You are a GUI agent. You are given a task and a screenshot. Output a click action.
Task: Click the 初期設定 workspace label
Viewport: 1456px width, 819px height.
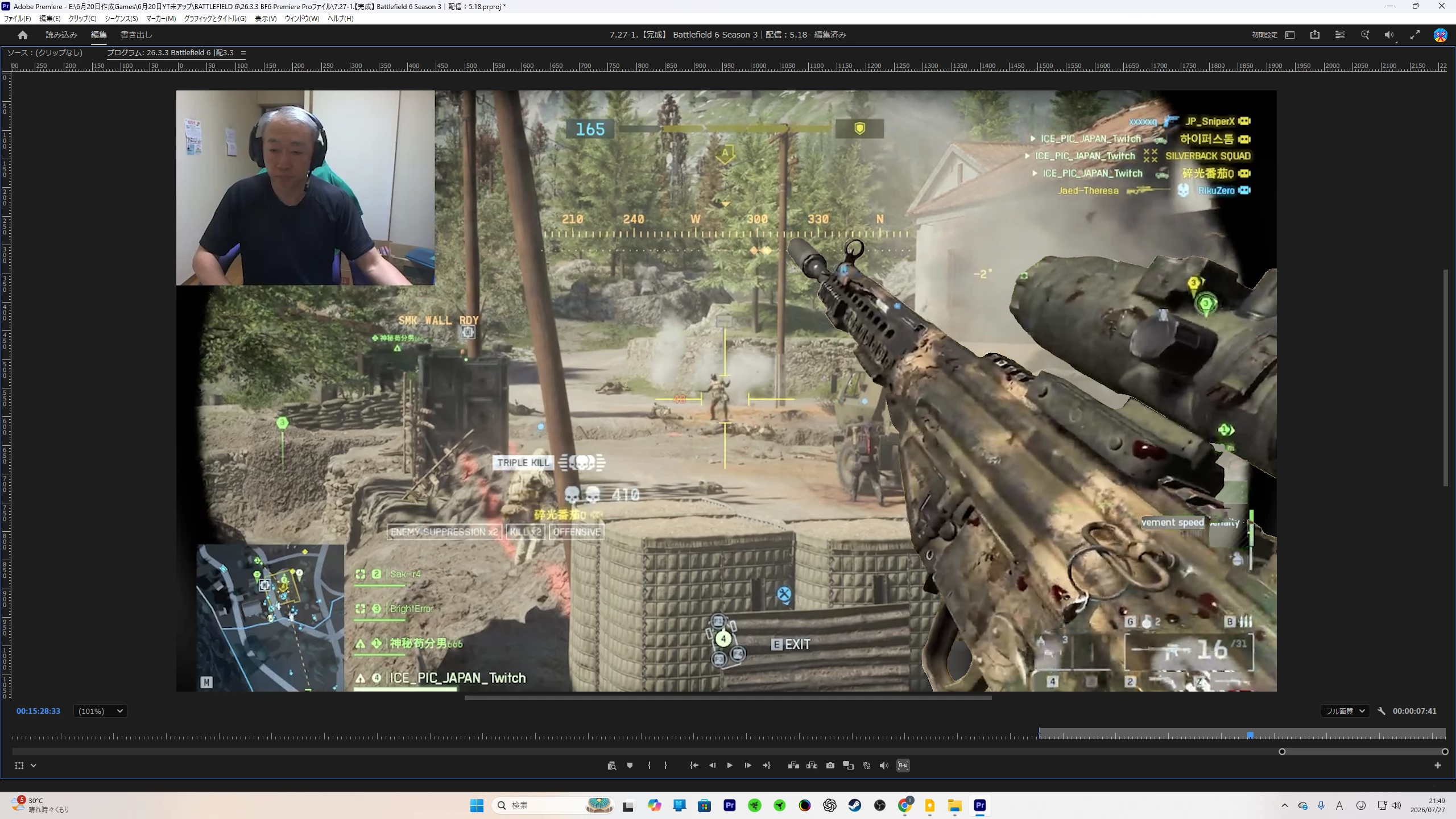pos(1265,35)
